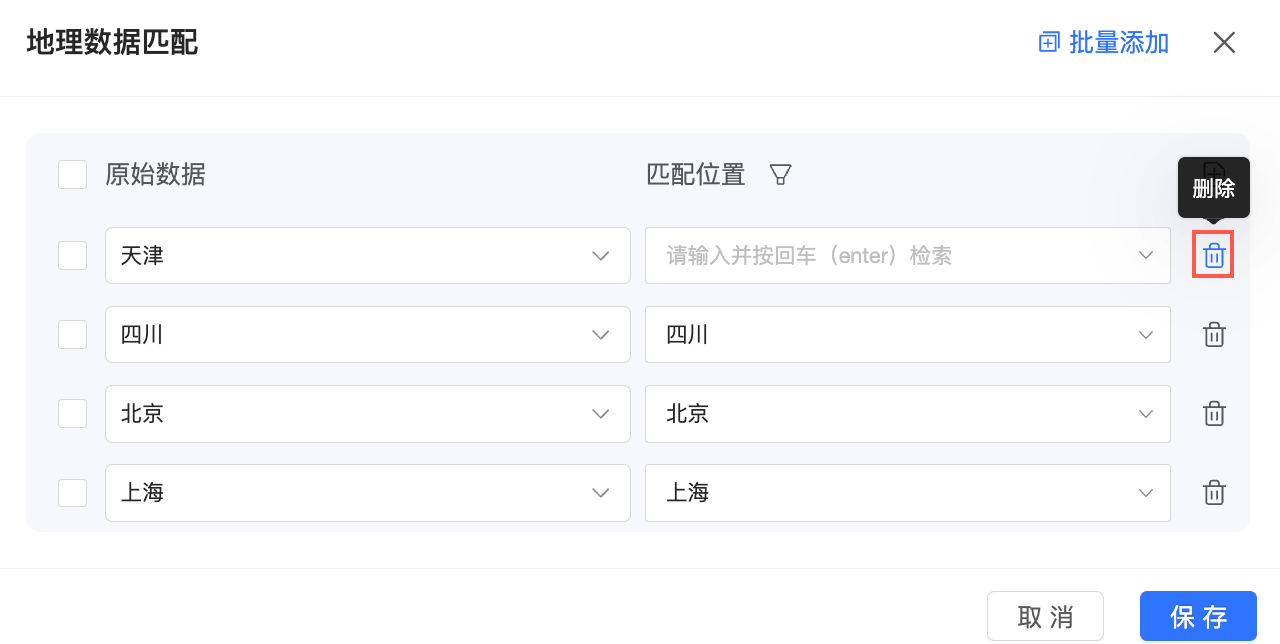
Task: Toggle the select-all checkbox beside 原始数据
Action: click(x=72, y=175)
